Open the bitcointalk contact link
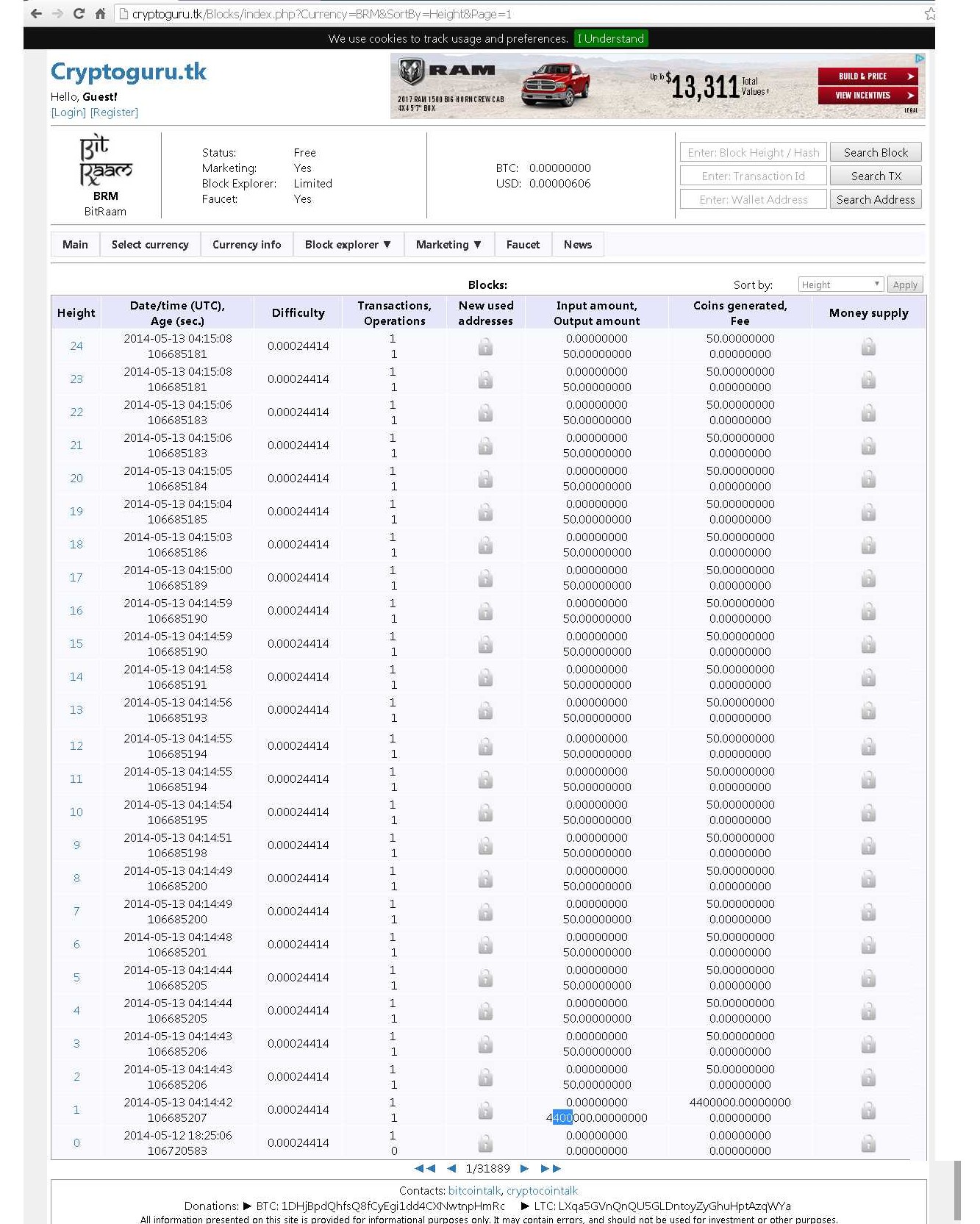 pyautogui.click(x=474, y=1190)
